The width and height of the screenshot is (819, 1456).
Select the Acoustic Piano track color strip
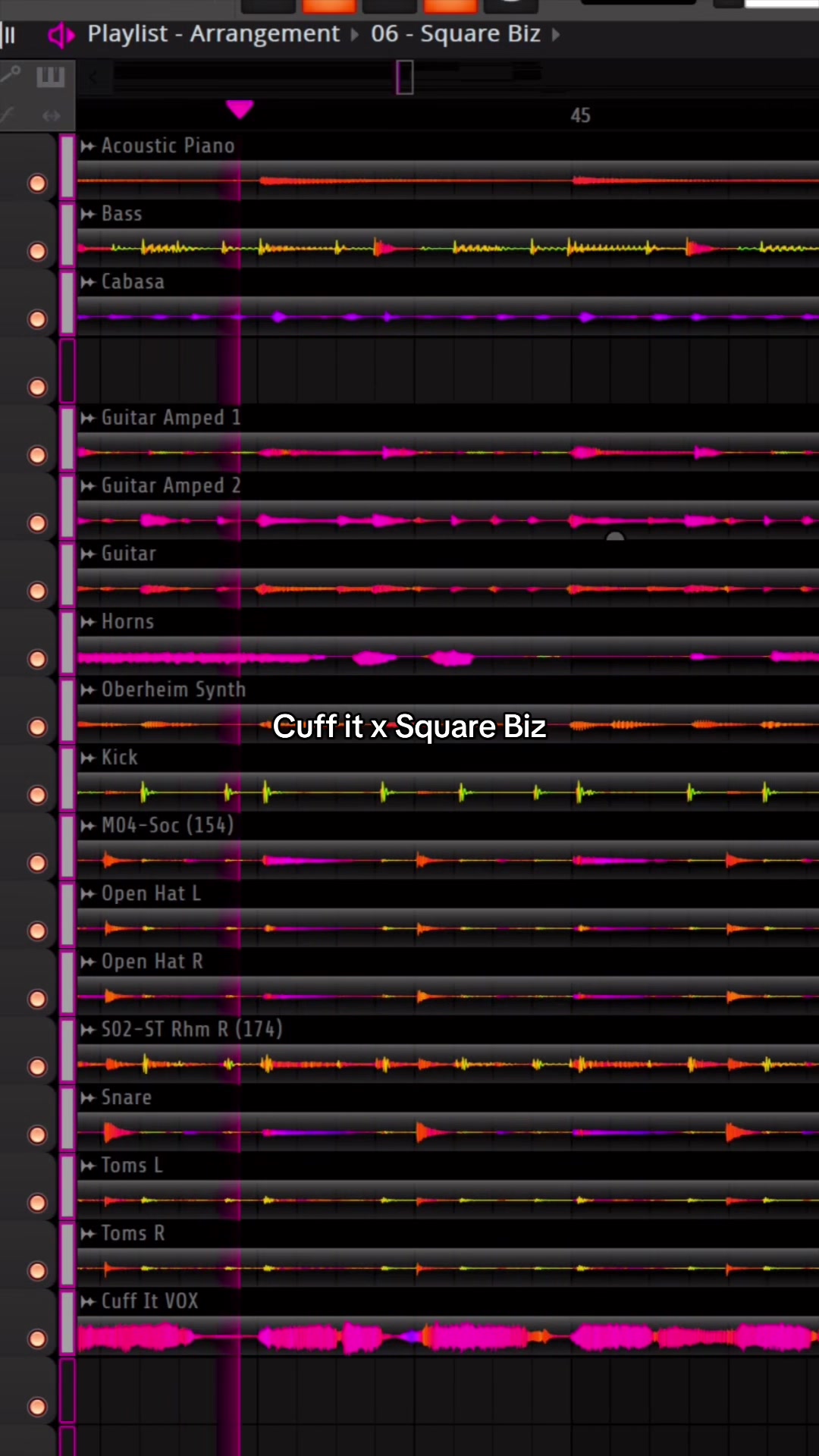tap(67, 167)
